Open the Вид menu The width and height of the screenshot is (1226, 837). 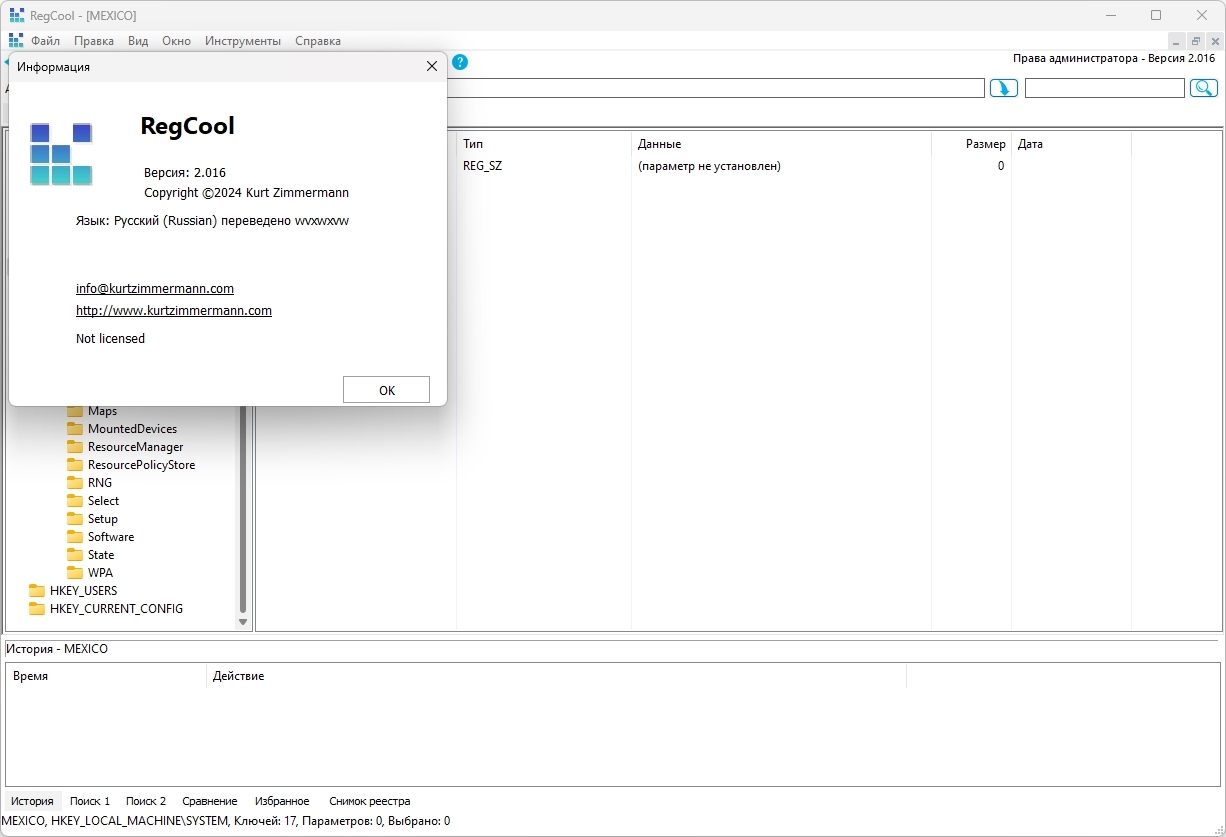[x=138, y=41]
